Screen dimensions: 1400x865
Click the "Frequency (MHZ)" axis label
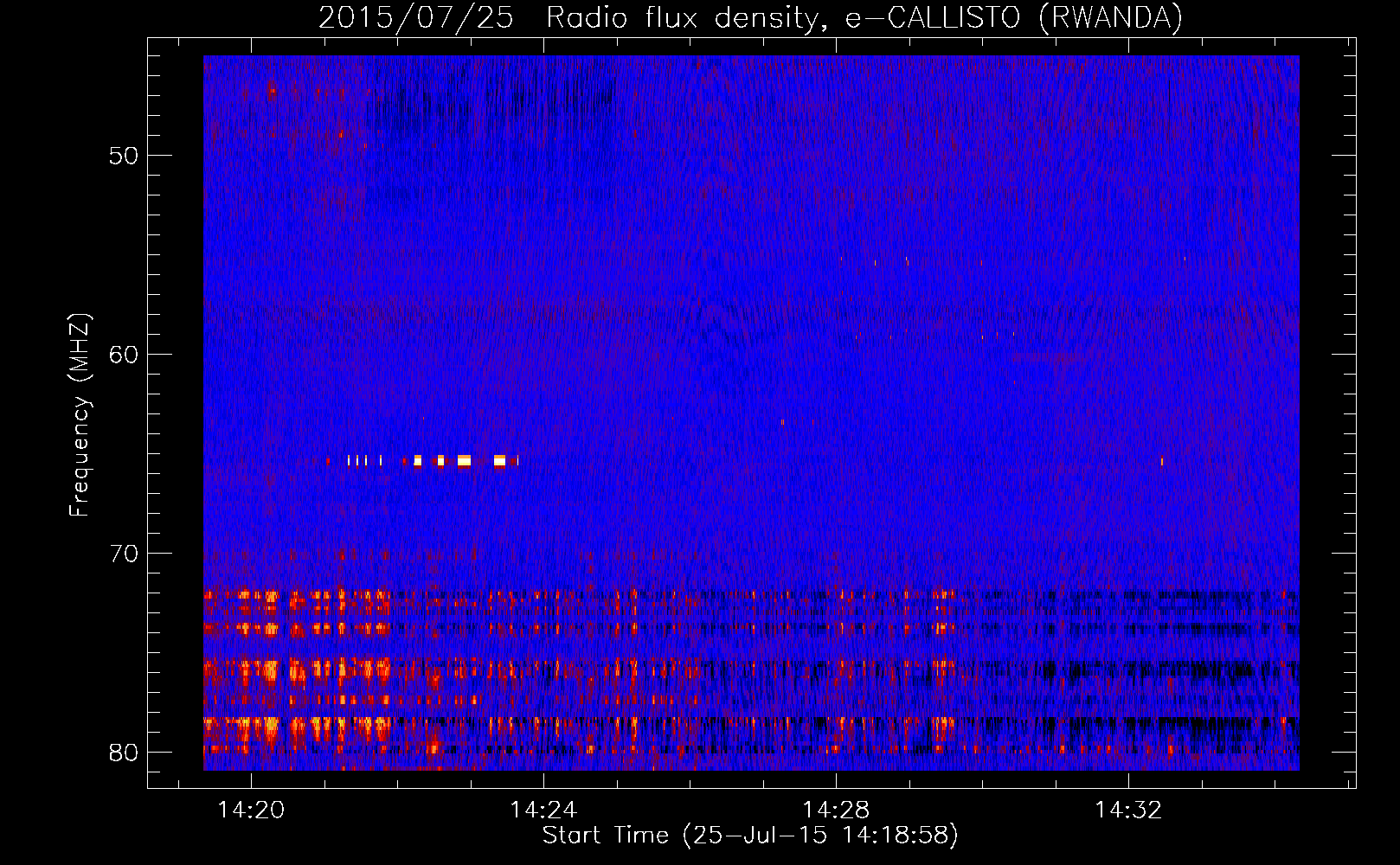(x=80, y=415)
